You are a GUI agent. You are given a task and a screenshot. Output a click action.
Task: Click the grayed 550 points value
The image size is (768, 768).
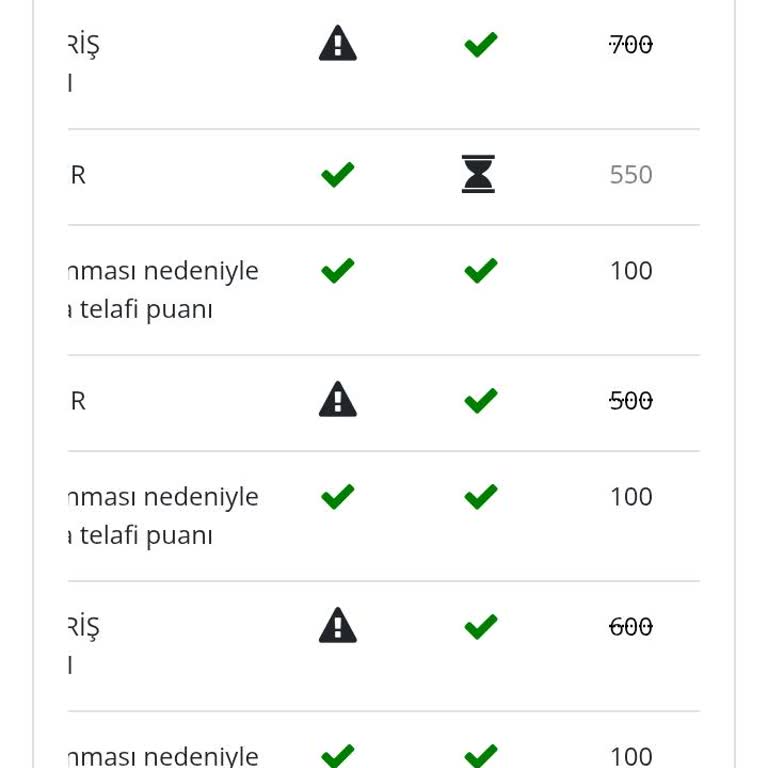click(x=631, y=174)
